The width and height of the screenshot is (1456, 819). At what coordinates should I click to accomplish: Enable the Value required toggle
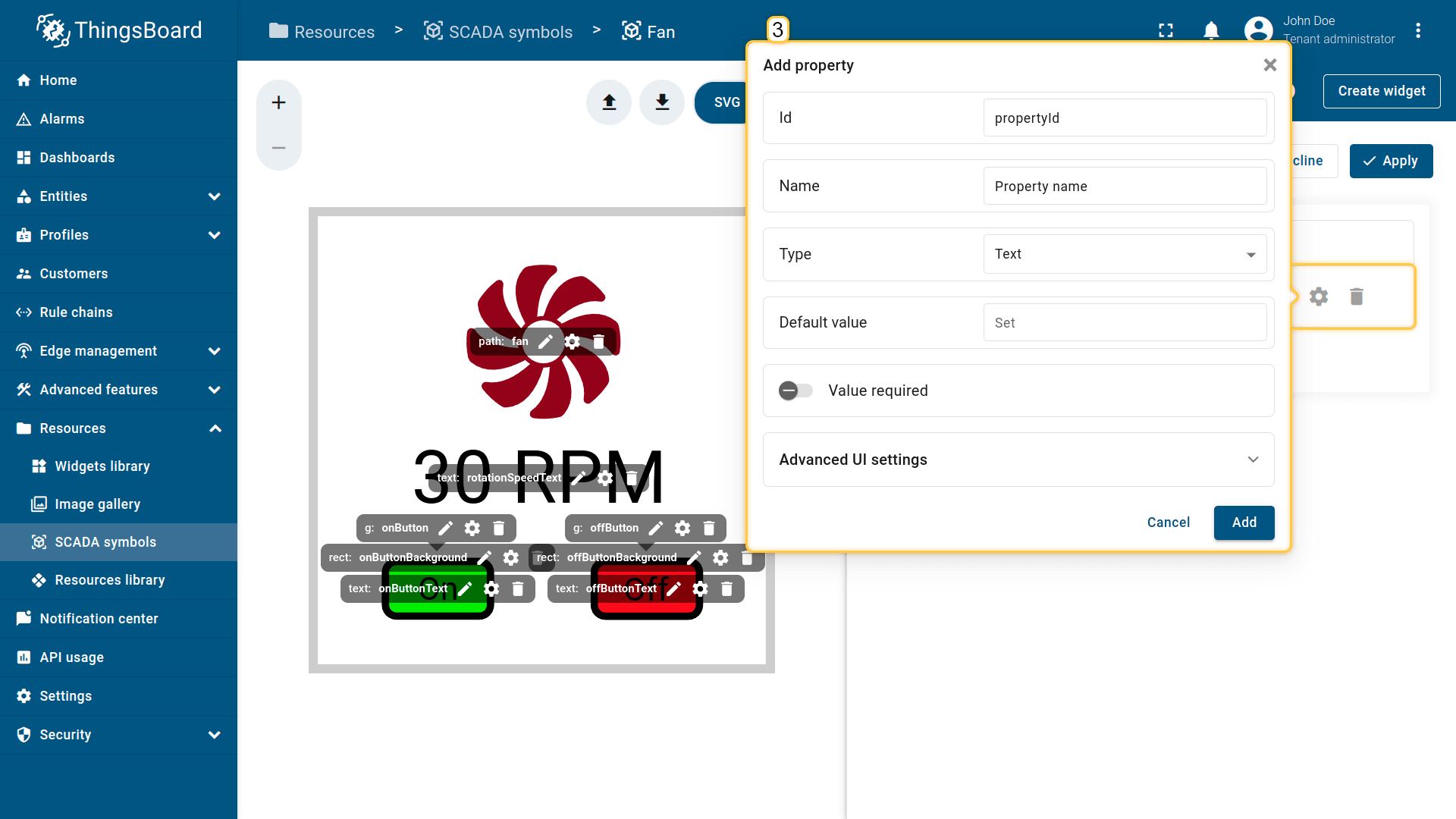(795, 391)
